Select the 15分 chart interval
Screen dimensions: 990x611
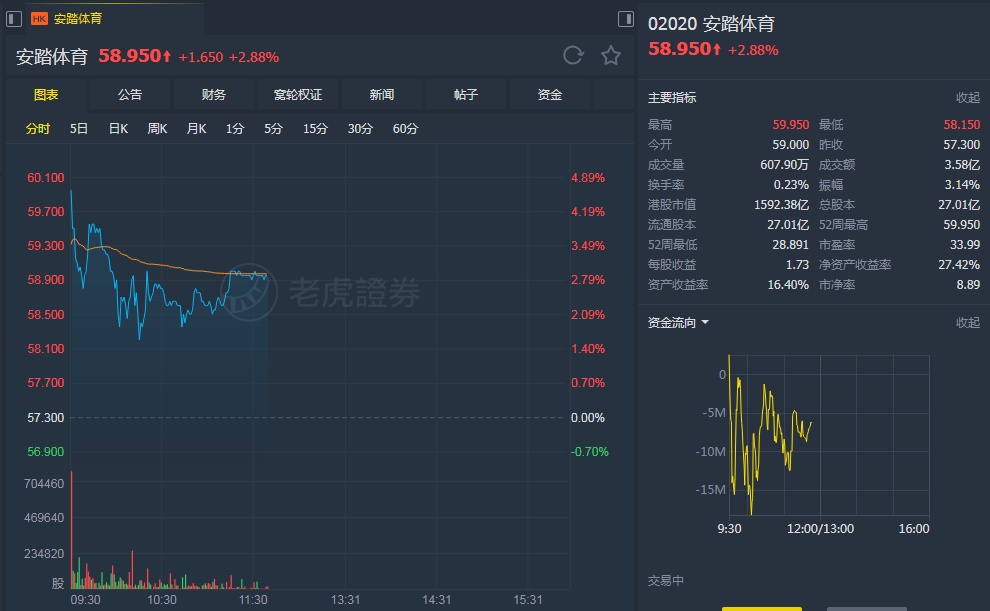coord(315,129)
